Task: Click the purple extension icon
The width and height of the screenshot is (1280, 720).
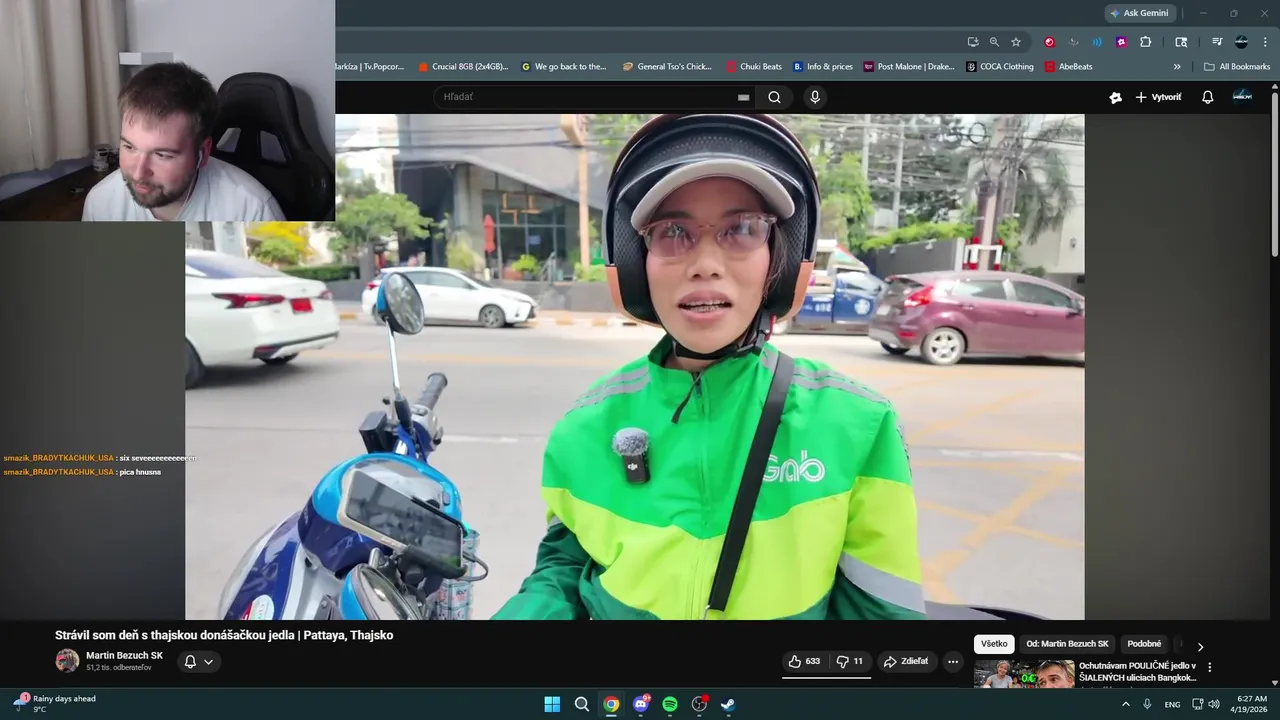Action: pyautogui.click(x=1121, y=42)
